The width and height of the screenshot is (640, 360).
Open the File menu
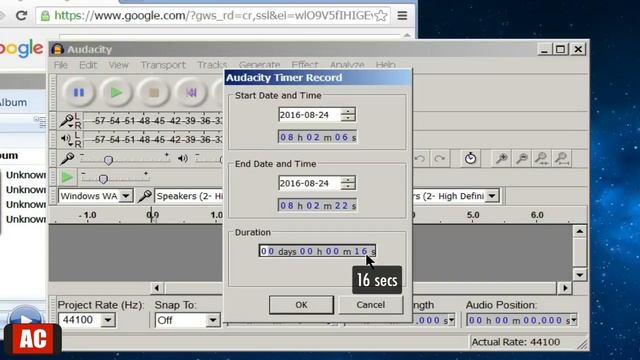click(61, 65)
